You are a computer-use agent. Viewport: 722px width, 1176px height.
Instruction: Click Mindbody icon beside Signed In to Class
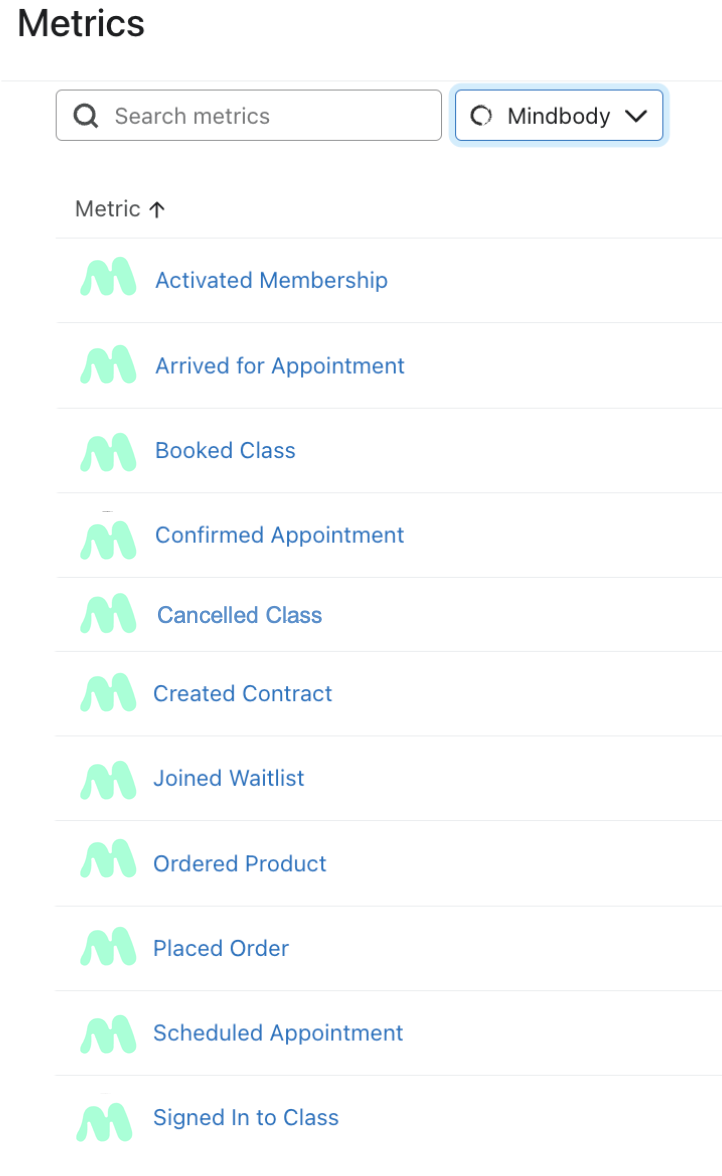[x=105, y=1120]
